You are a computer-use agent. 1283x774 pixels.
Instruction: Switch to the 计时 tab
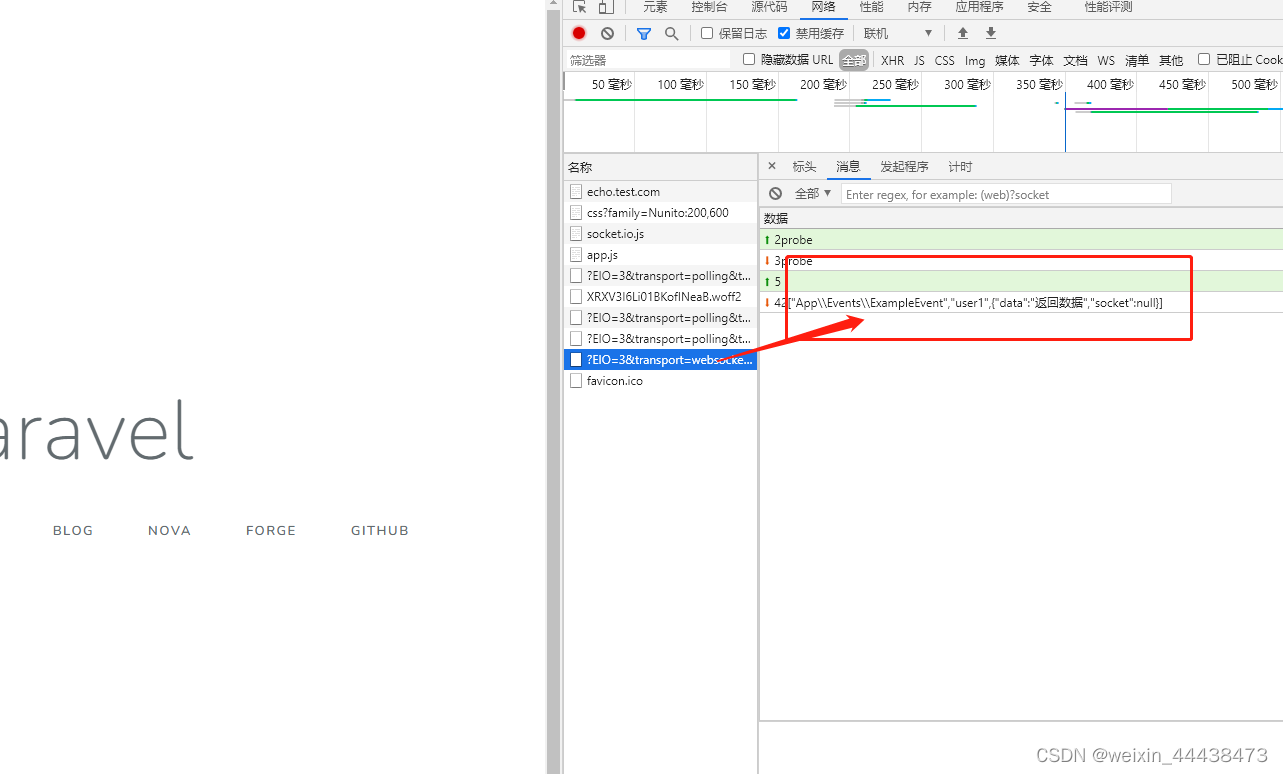coord(959,166)
